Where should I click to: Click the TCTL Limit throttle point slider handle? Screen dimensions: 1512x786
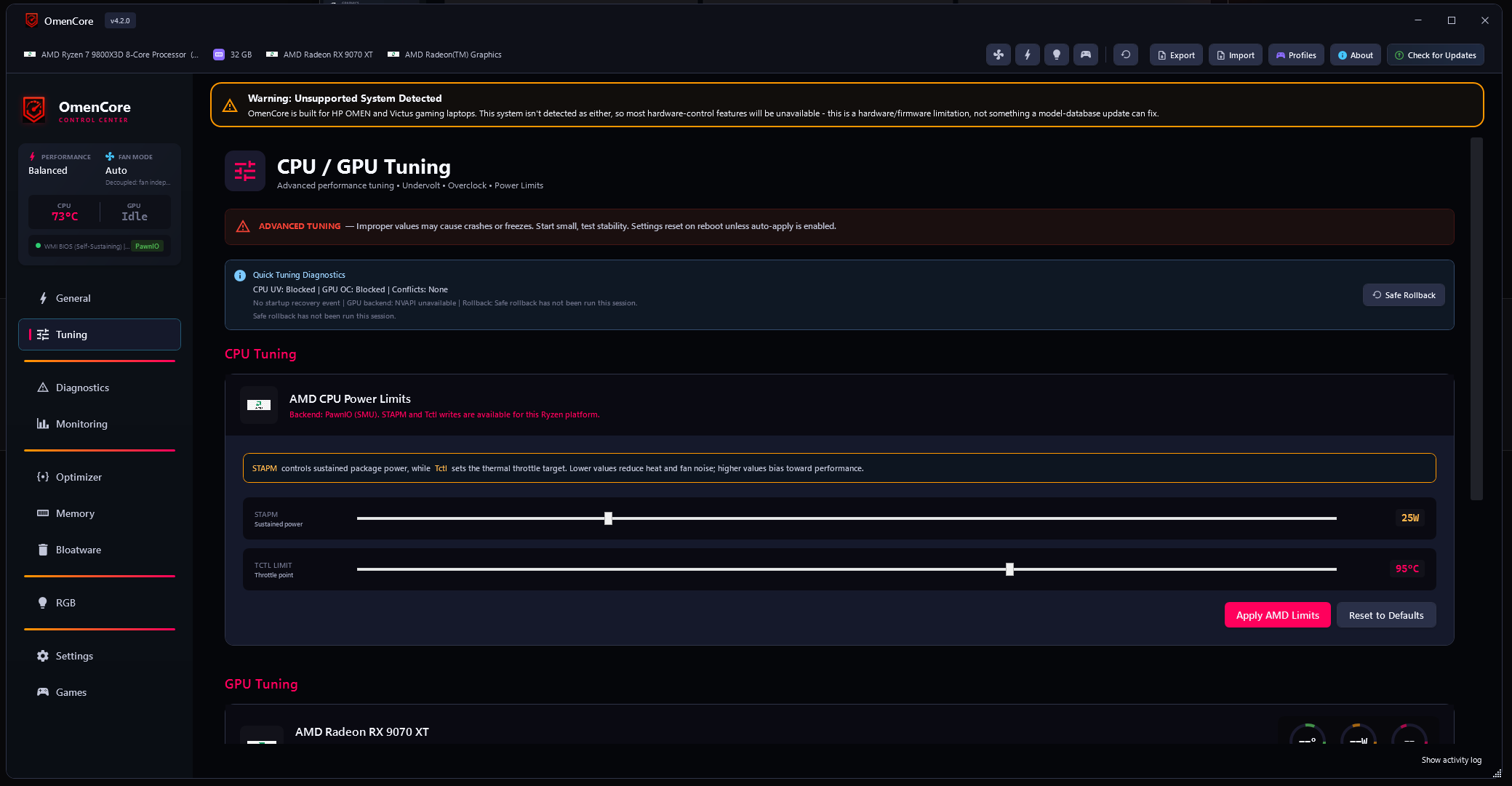tap(1009, 569)
